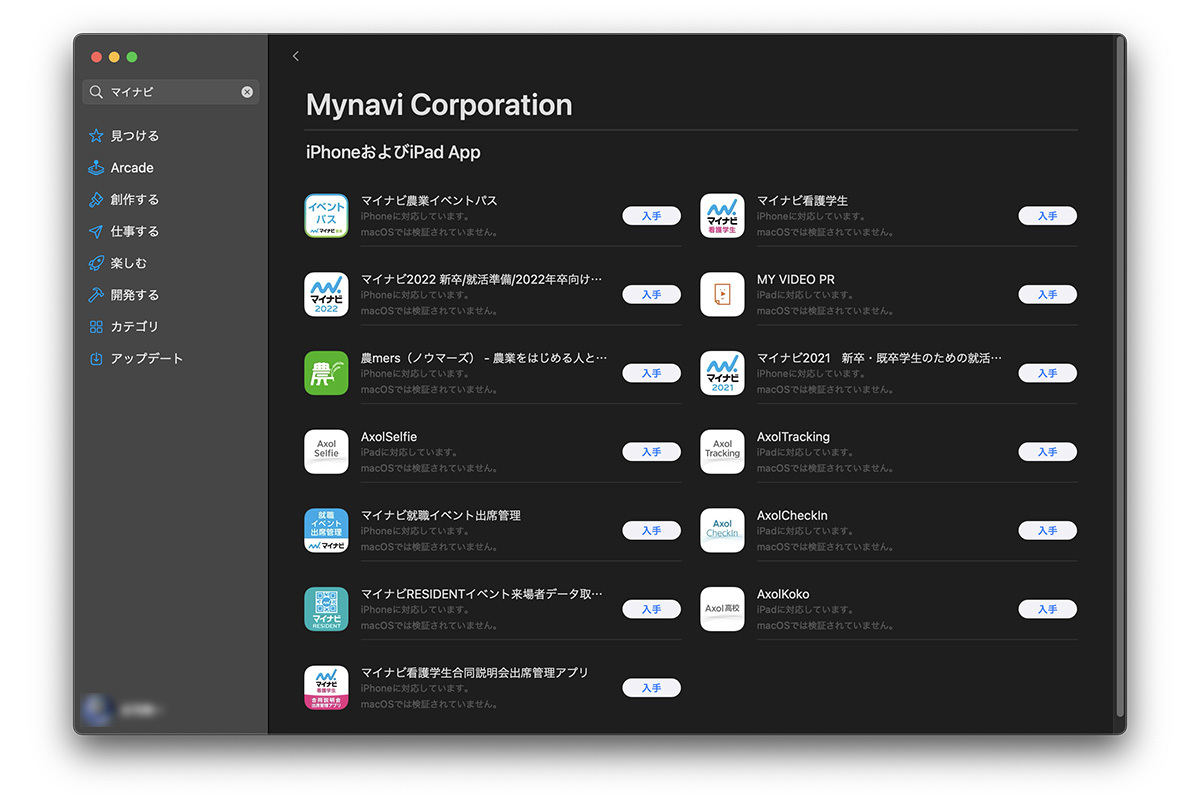Go back with the chevron arrow
Screen dimensions: 1200x800
point(295,56)
